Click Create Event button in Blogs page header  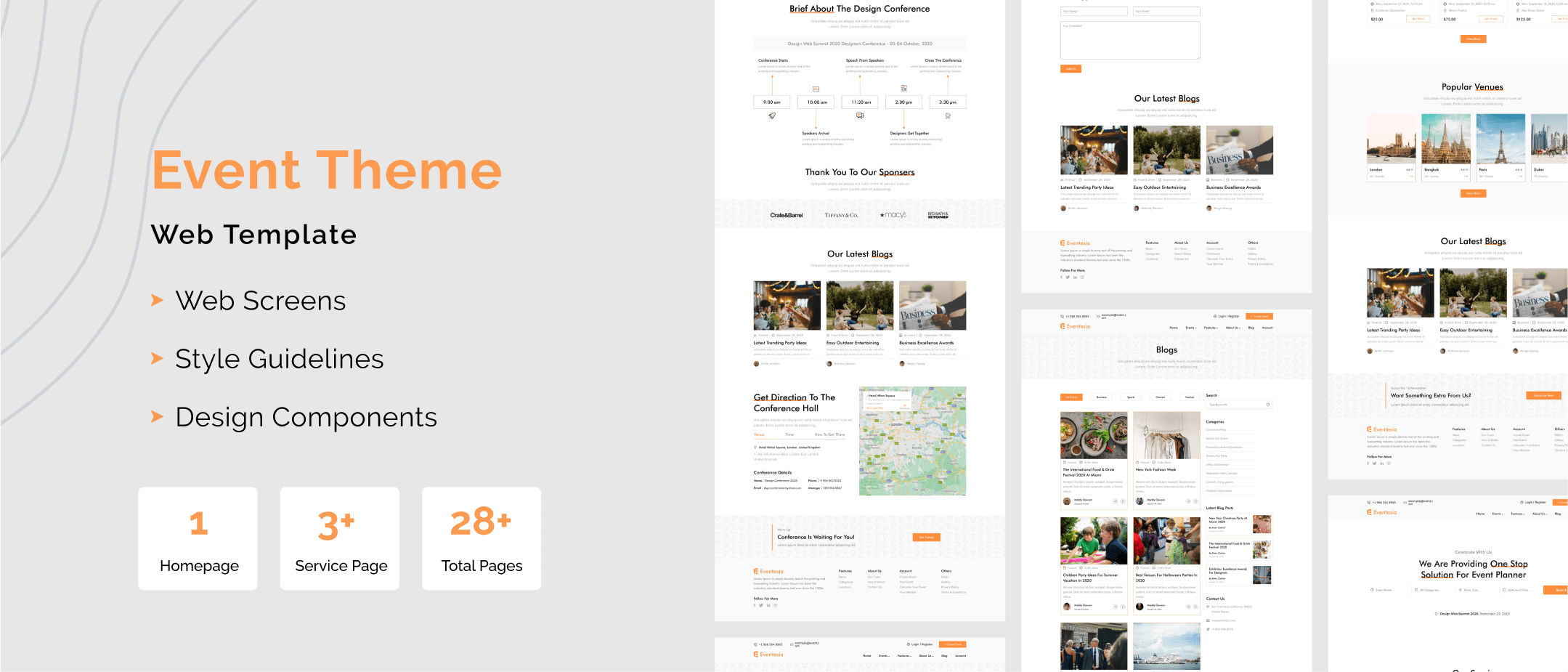(1259, 317)
